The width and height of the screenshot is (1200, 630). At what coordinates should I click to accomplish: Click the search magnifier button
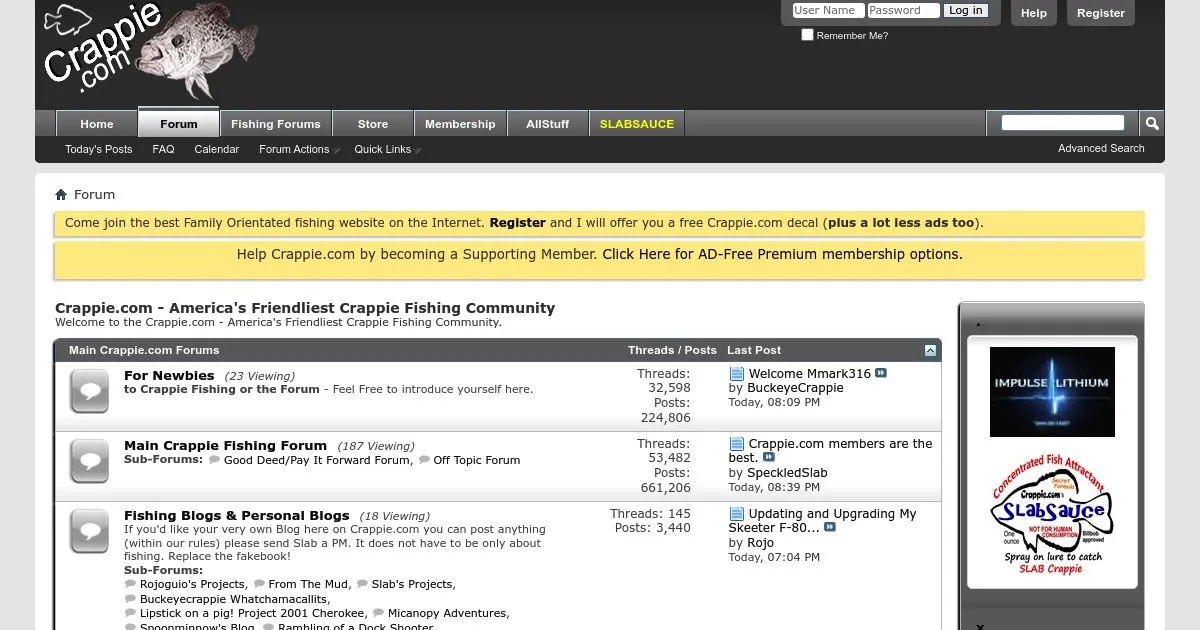tap(1152, 123)
